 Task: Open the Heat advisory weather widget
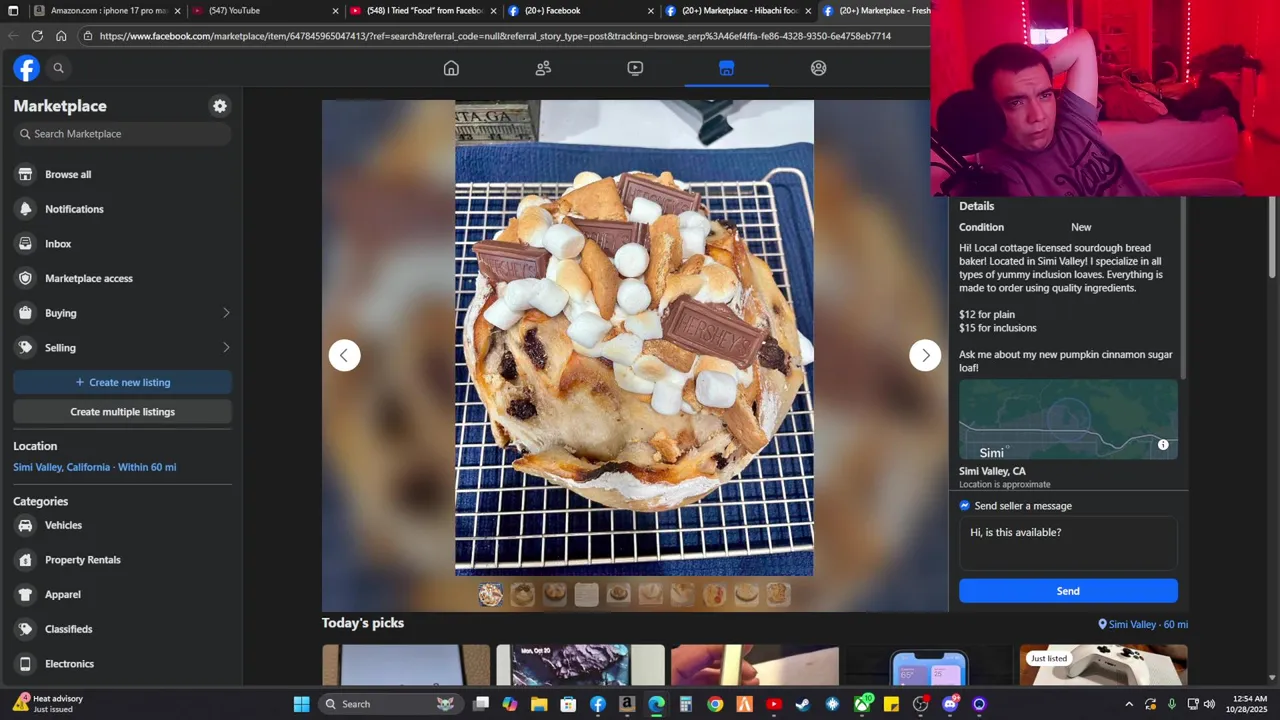tap(48, 704)
